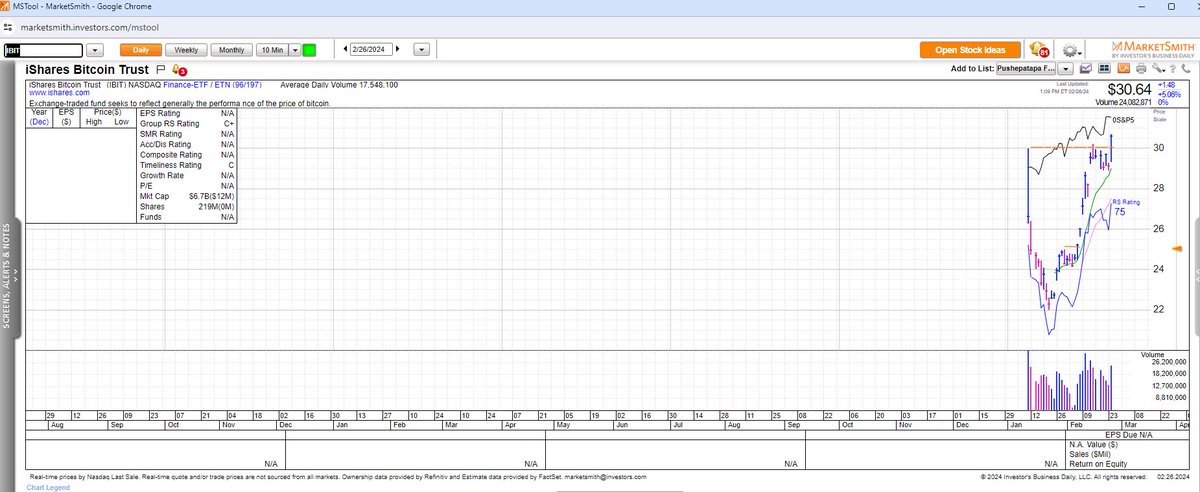Screen dimensions: 1200x492
Task: Click the orange chart markup icon
Action: [1122, 69]
